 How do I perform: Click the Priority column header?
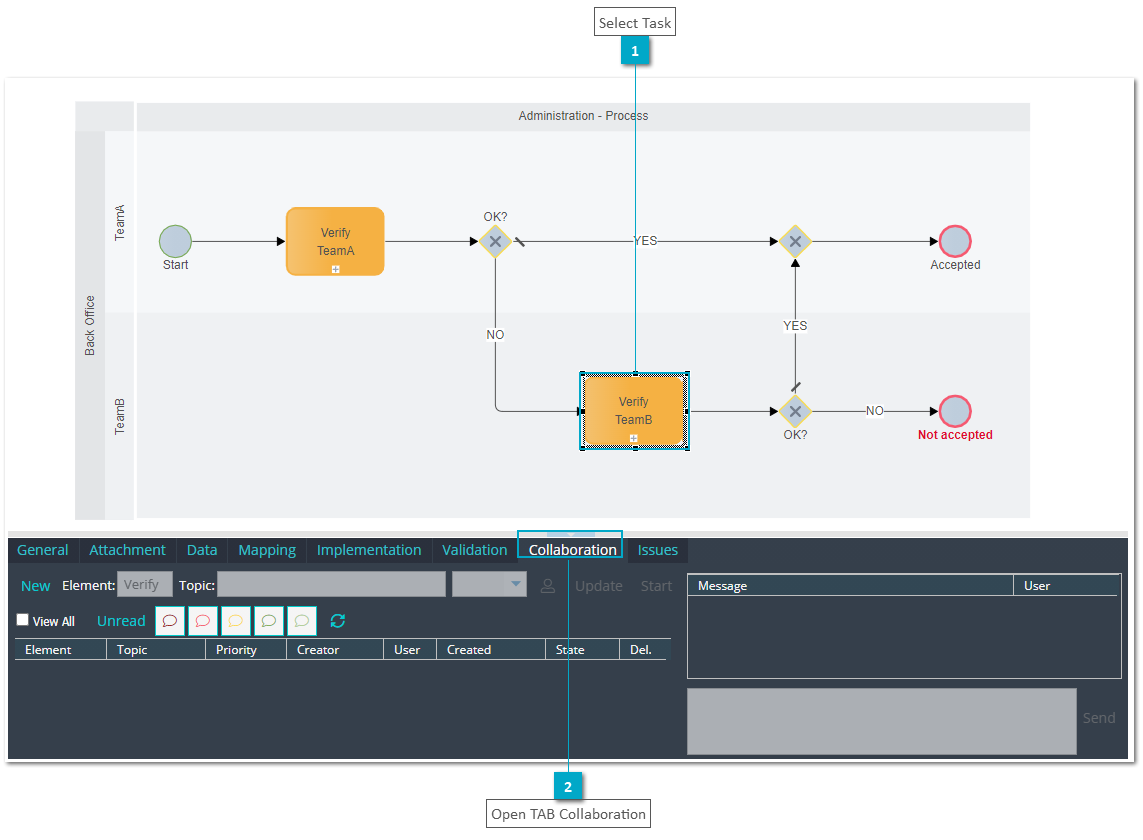coord(245,649)
